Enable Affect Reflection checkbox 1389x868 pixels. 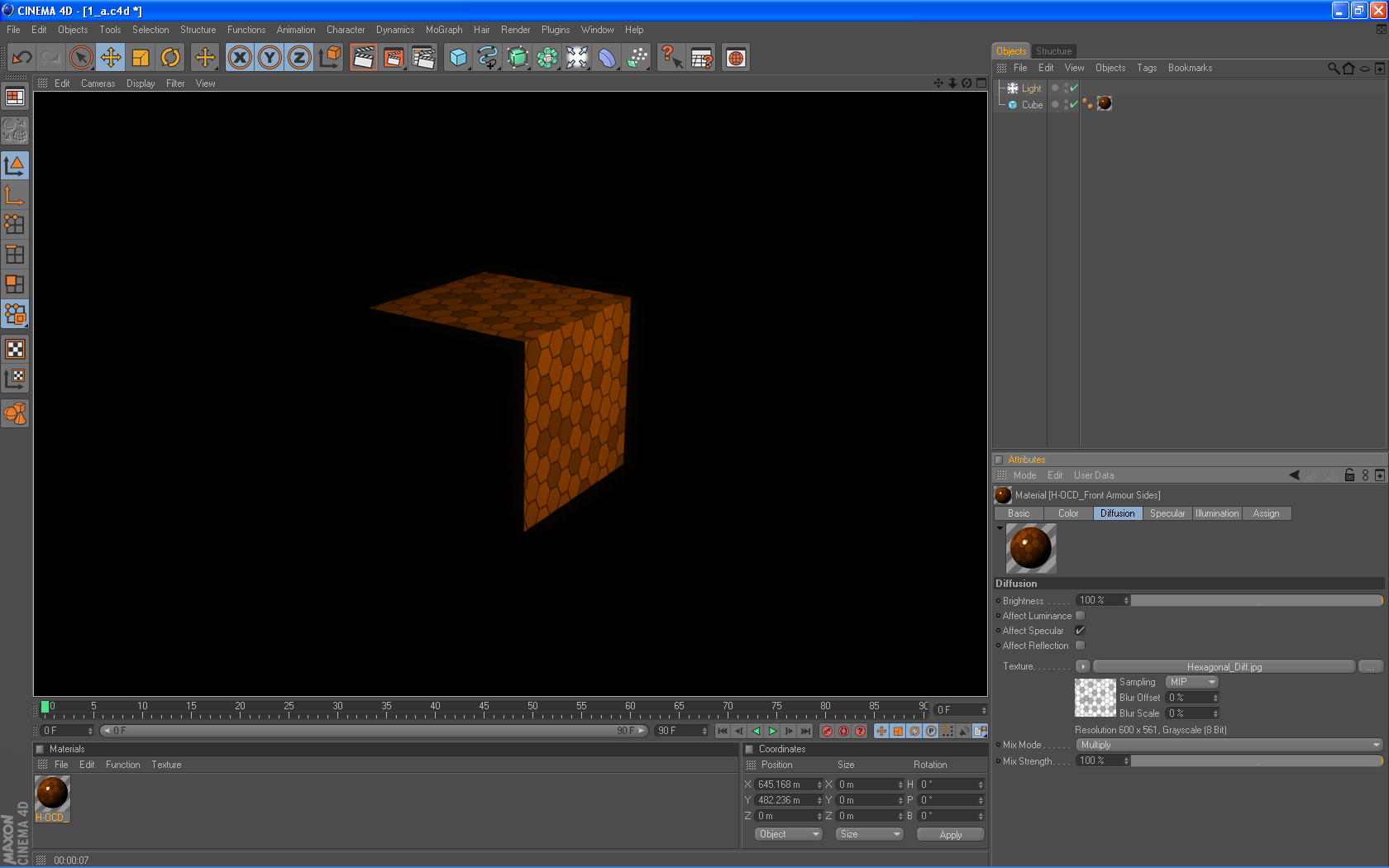[1080, 646]
